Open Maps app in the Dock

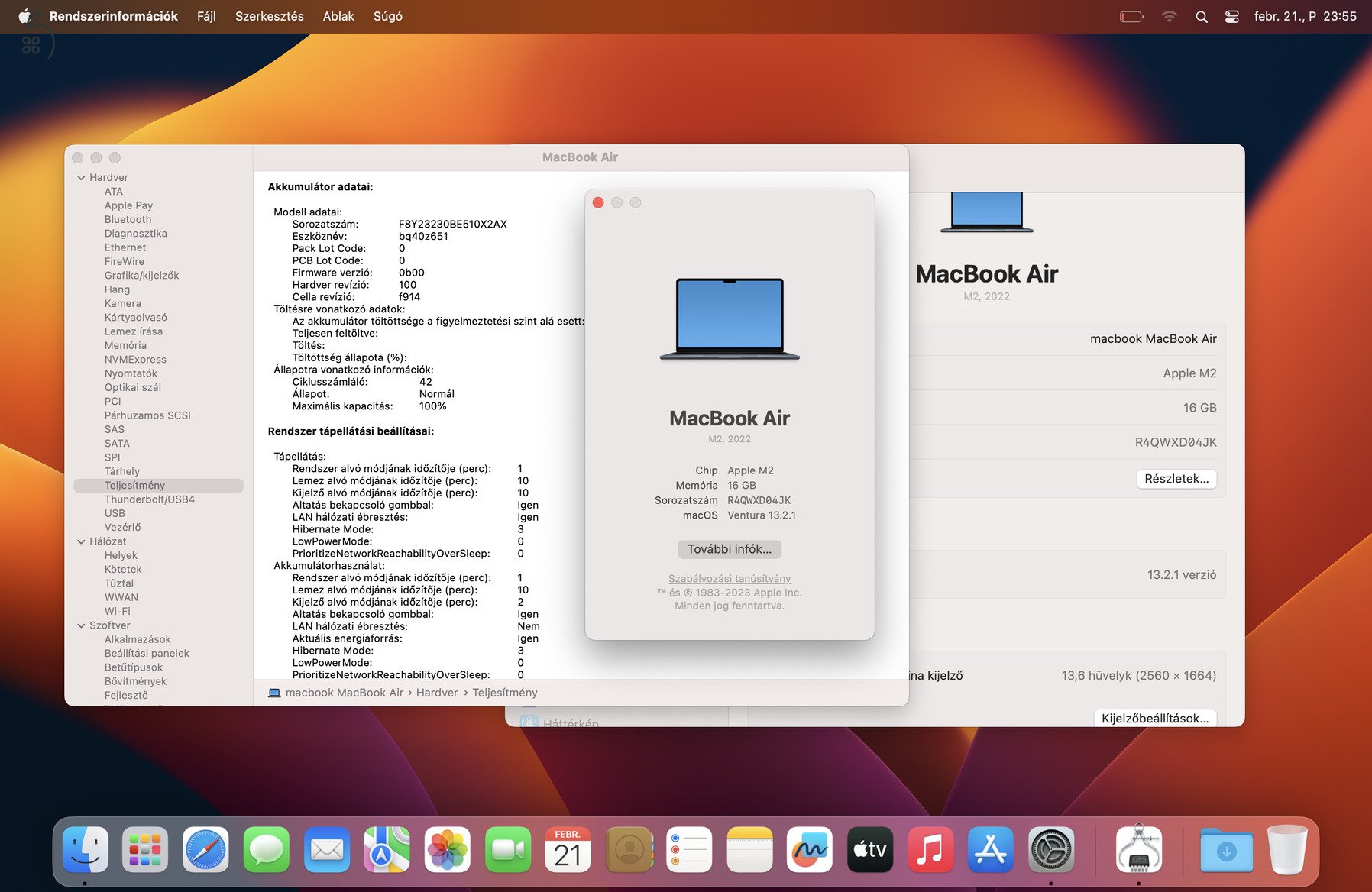point(387,849)
